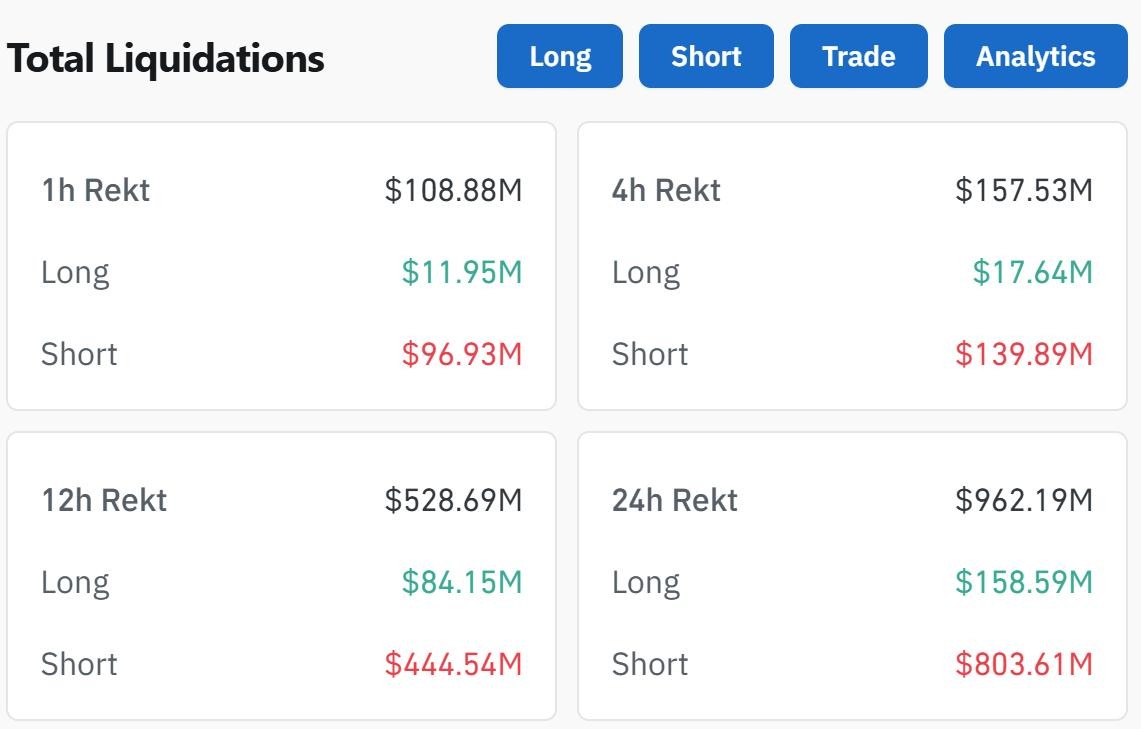The image size is (1141, 729).
Task: Click the Long button
Action: (560, 57)
